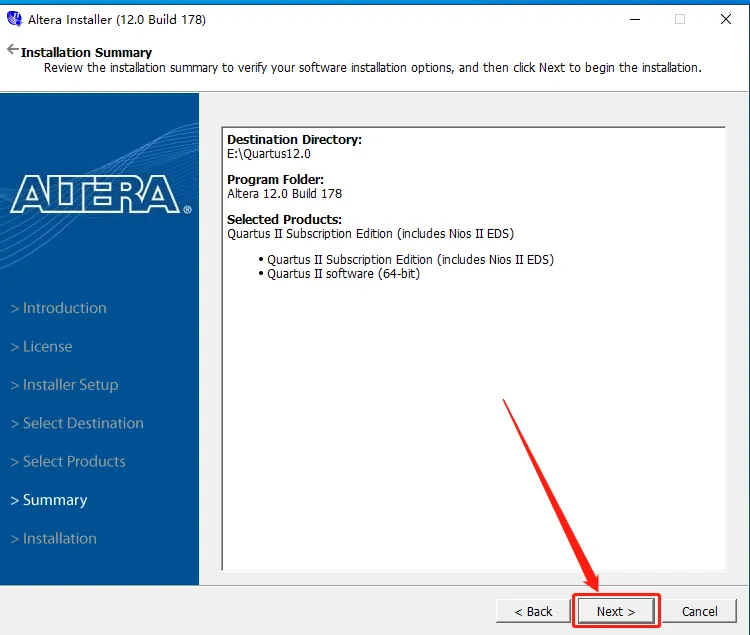Click the Altera 12.0 Build 178 folder text

285,194
